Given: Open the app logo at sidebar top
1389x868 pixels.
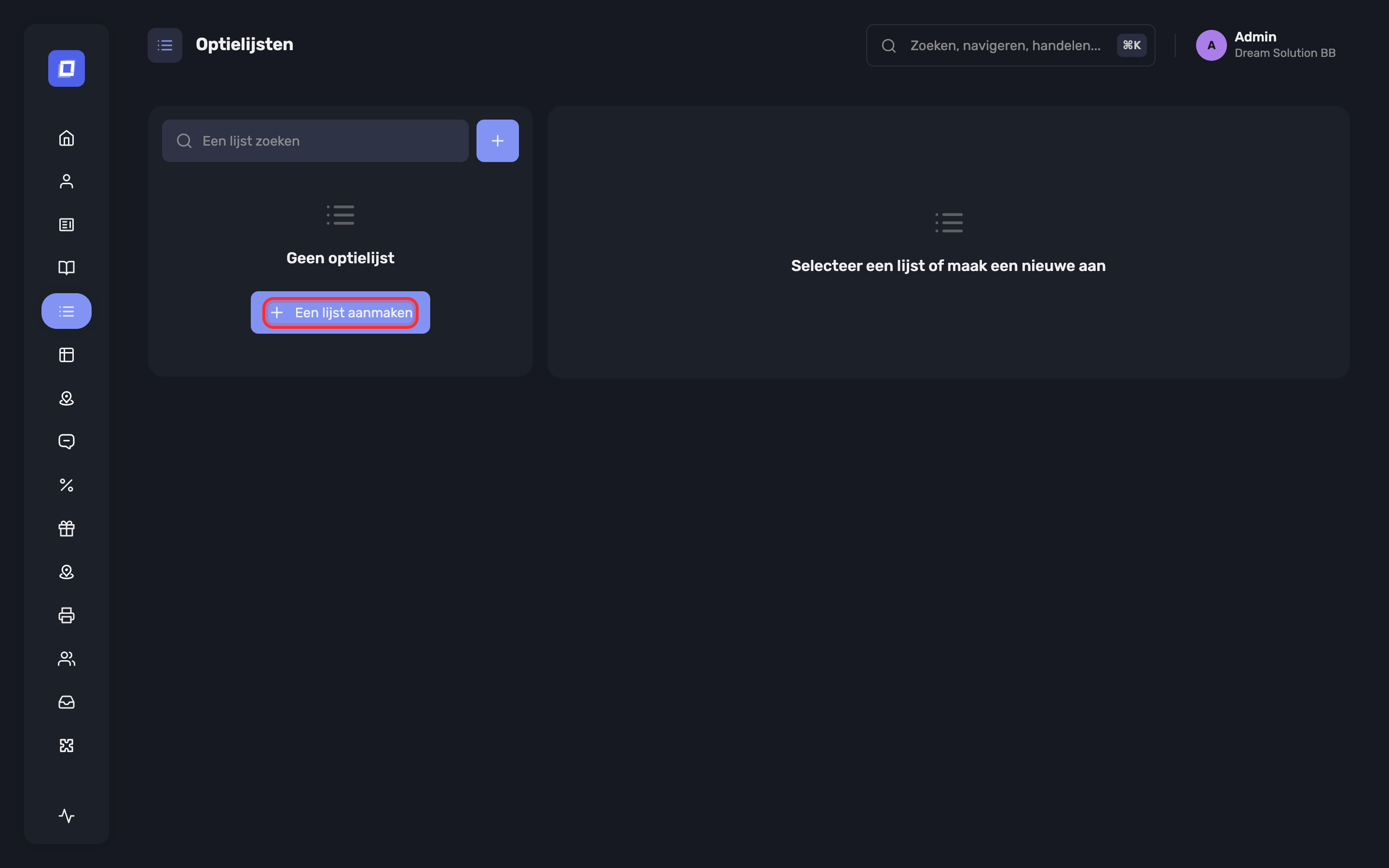Looking at the screenshot, I should 67,68.
